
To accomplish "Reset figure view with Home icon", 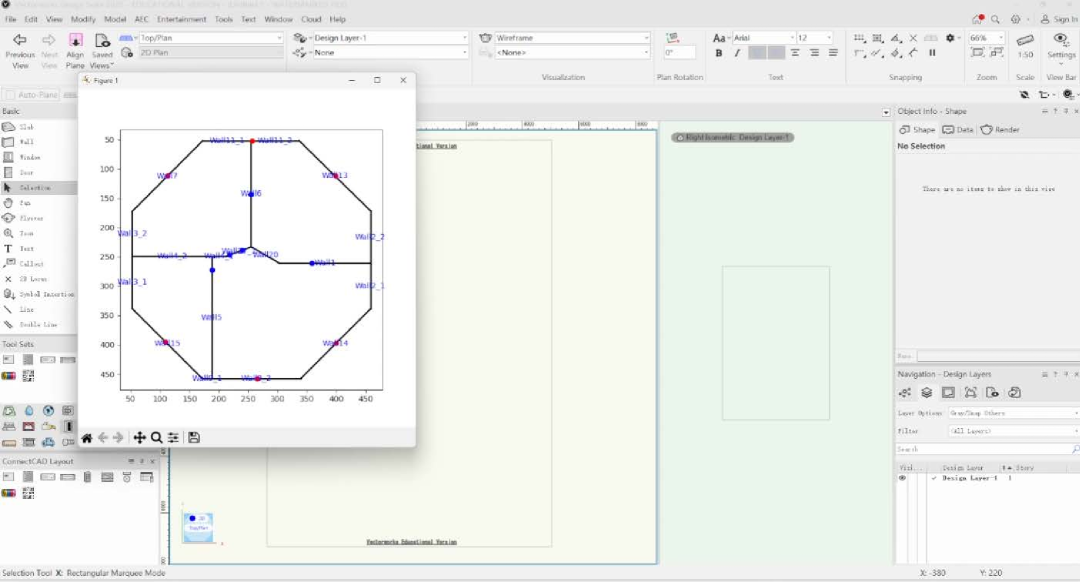I will pos(87,438).
